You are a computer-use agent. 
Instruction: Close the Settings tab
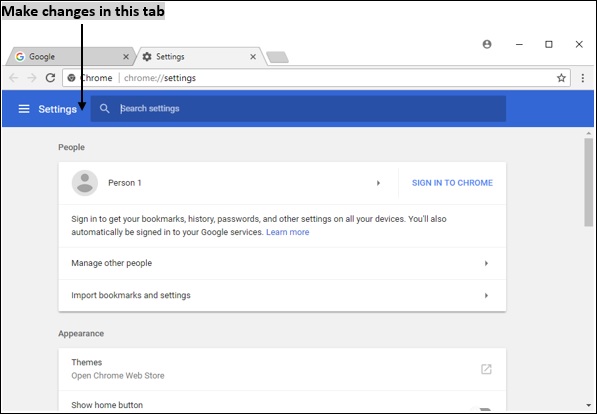[x=253, y=57]
